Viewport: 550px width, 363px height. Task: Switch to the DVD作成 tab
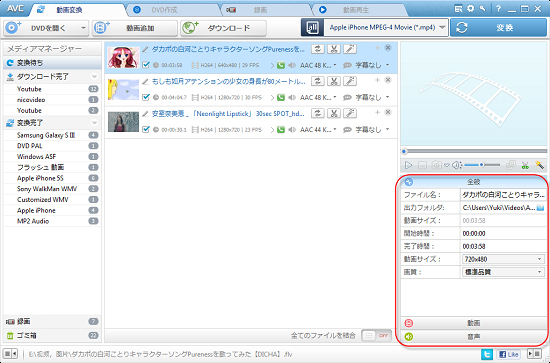point(164,10)
